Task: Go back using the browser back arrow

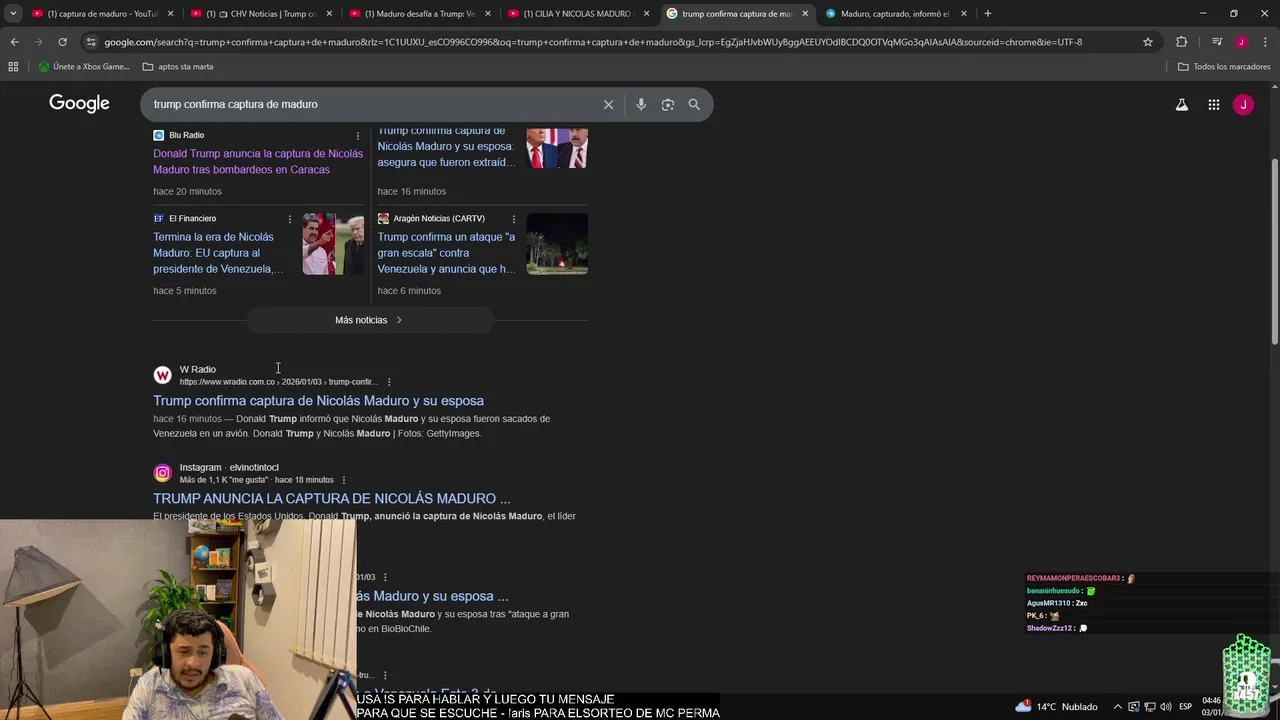Action: point(14,42)
